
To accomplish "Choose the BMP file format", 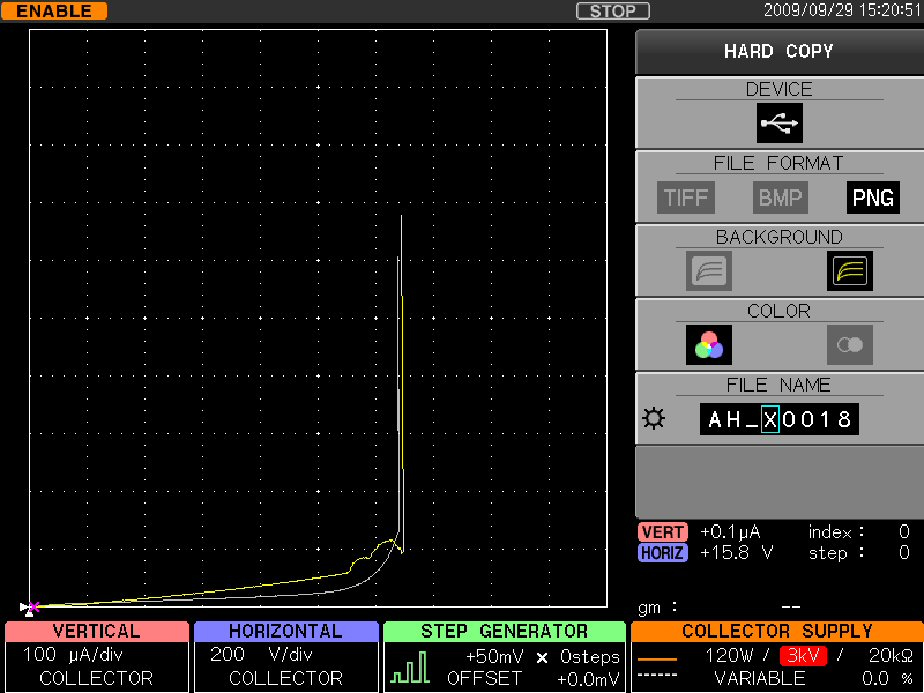I will click(x=780, y=197).
